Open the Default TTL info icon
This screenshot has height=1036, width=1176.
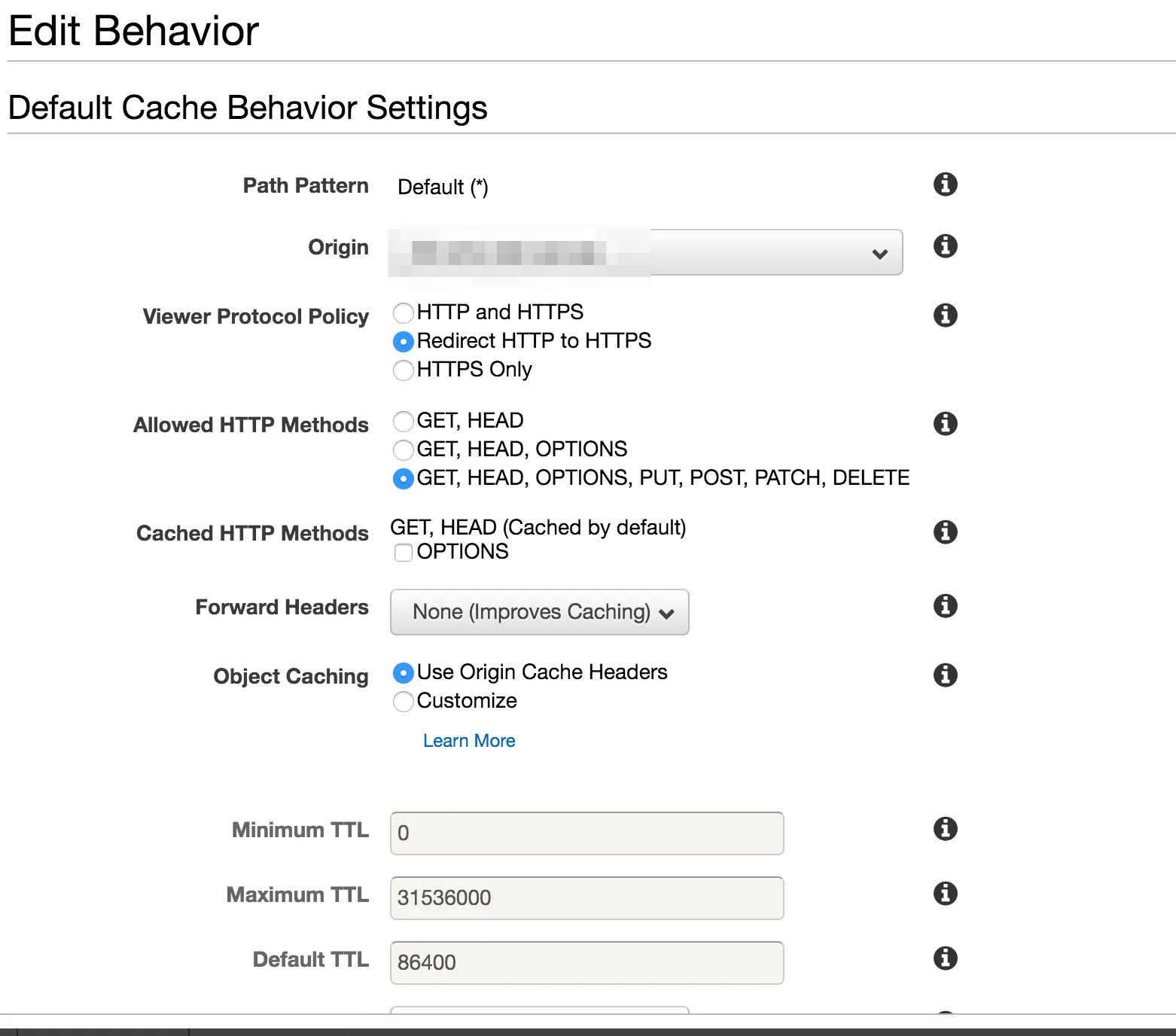pyautogui.click(x=945, y=958)
